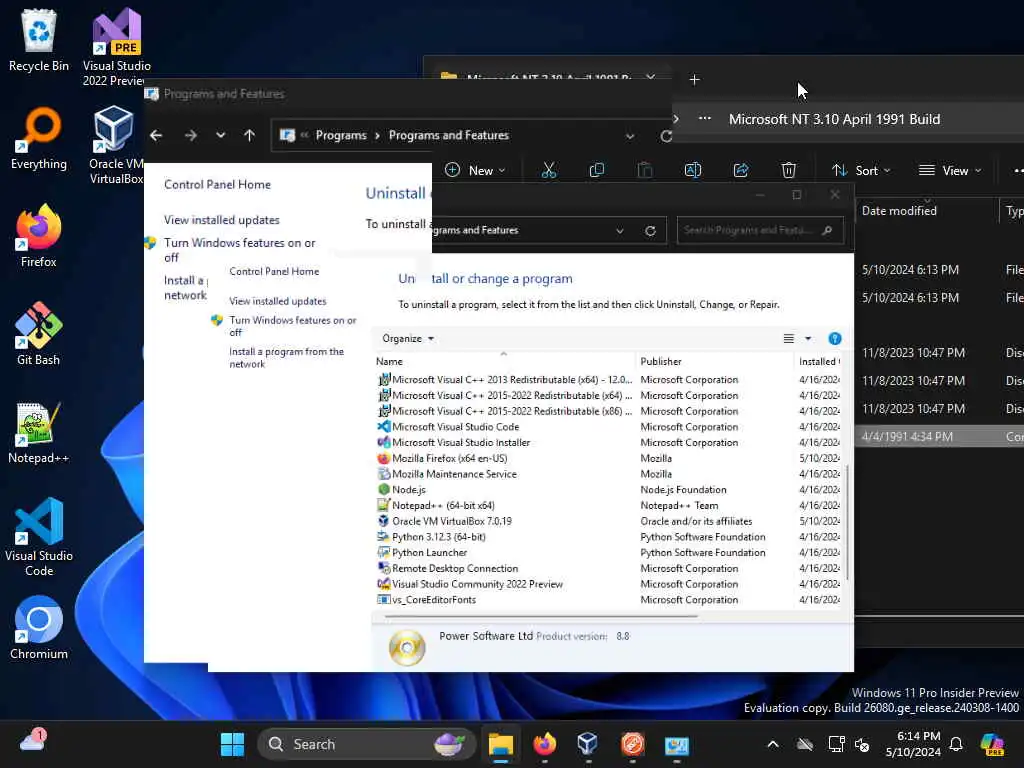Screen dimensions: 1024x768
Task: Open the Recycle Bin desktop icon
Action: (39, 40)
